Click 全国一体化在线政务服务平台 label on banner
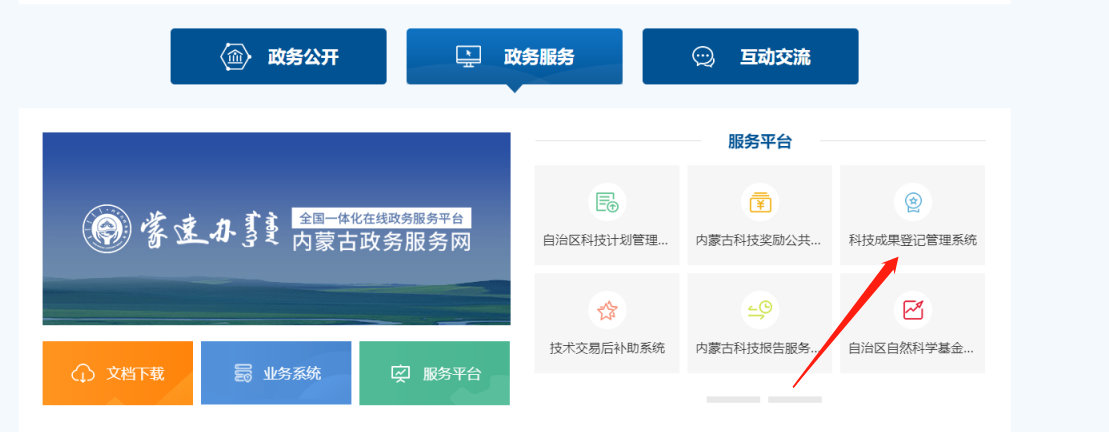The height and width of the screenshot is (432, 1109). tap(382, 217)
